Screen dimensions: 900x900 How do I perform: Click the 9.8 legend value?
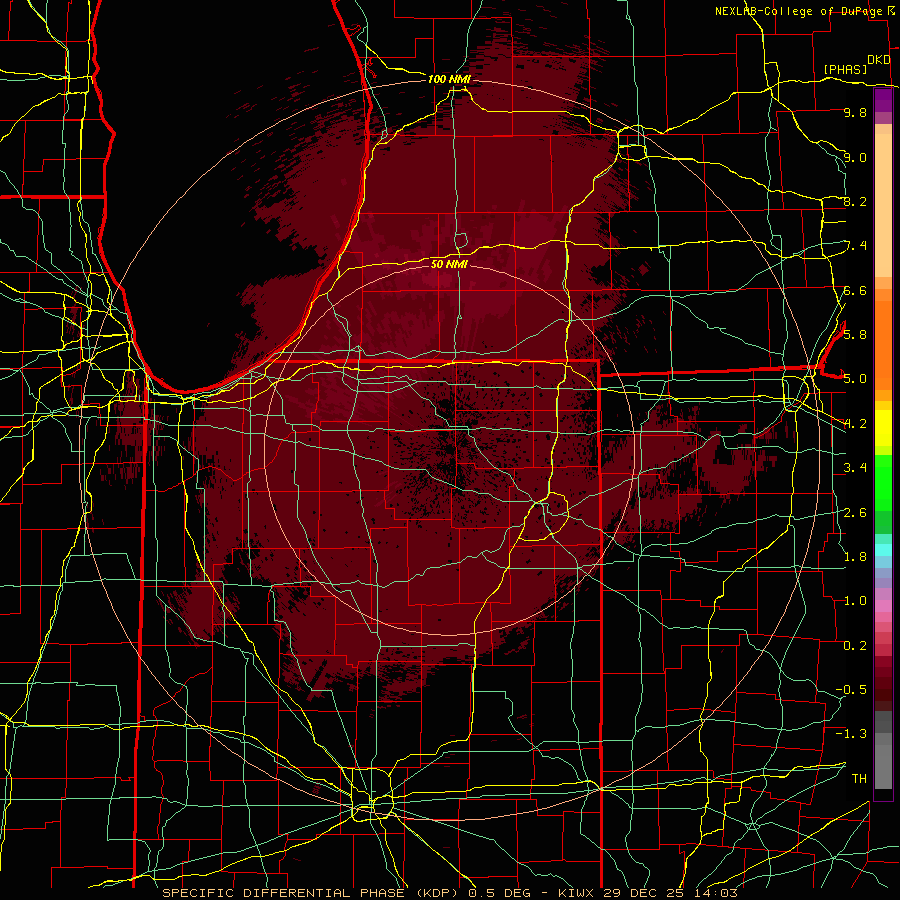tap(855, 113)
